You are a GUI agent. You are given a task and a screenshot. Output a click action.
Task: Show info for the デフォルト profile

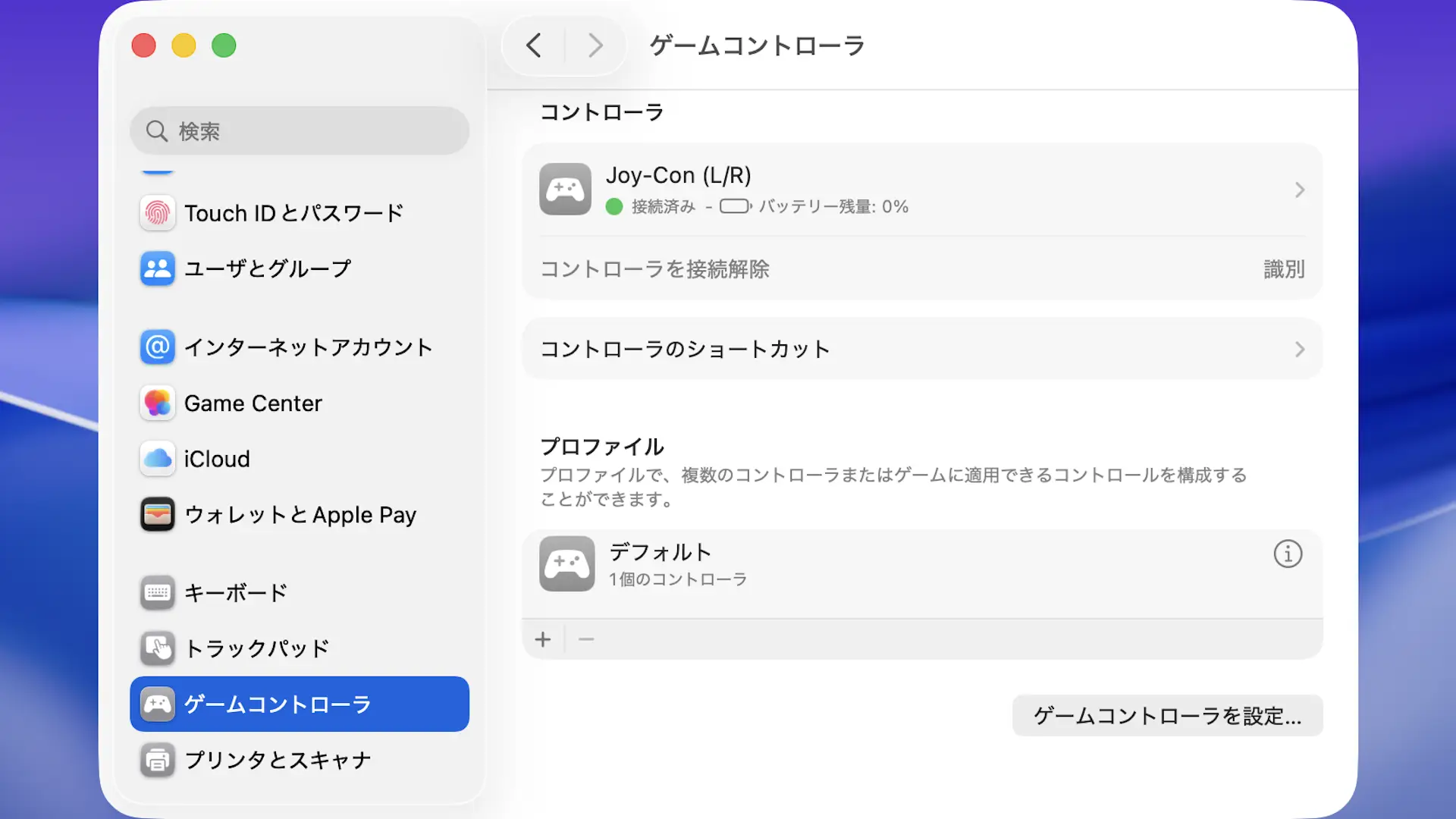(1288, 554)
